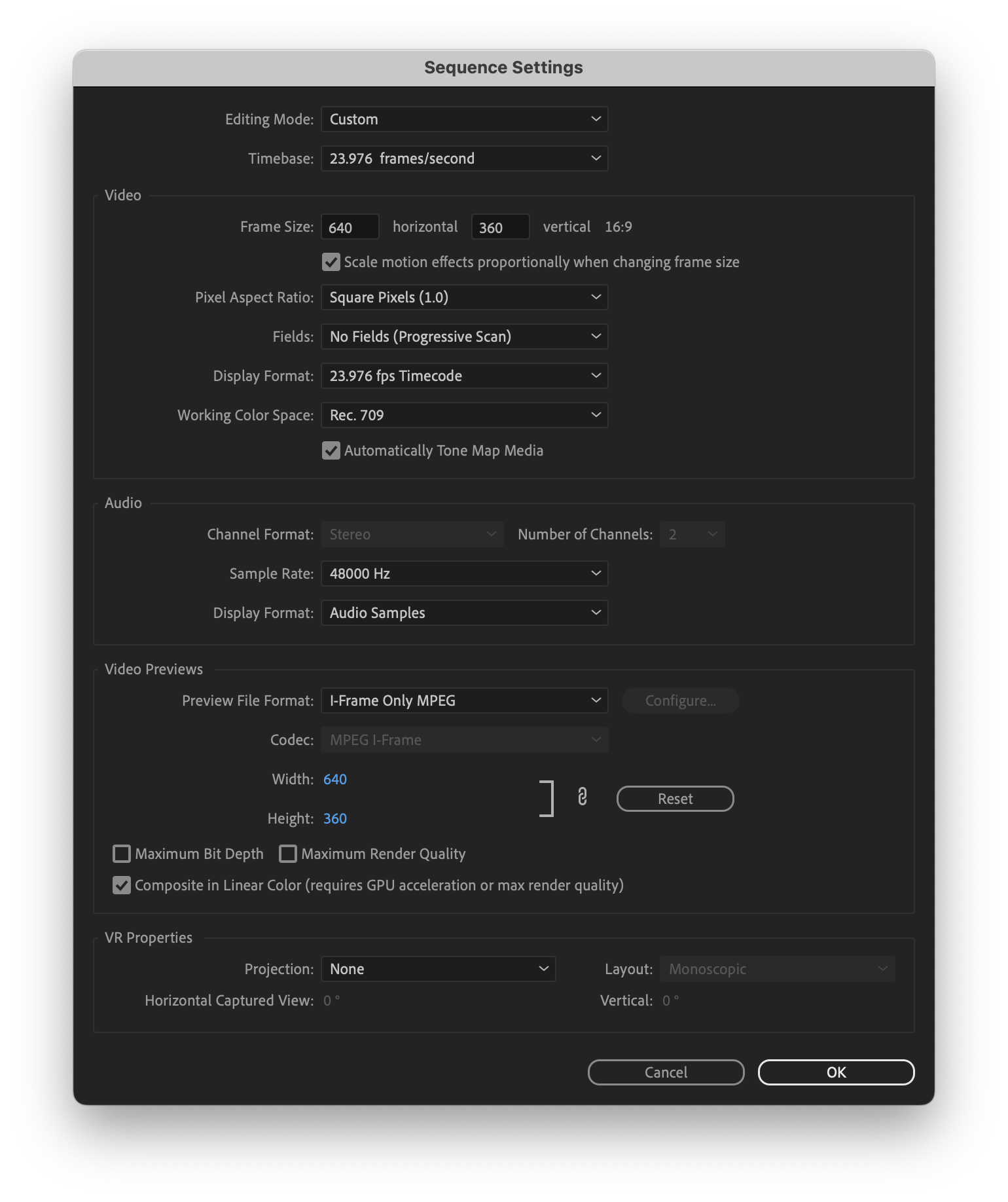The width and height of the screenshot is (1008, 1202).
Task: Click the blue preview Width value
Action: (335, 779)
